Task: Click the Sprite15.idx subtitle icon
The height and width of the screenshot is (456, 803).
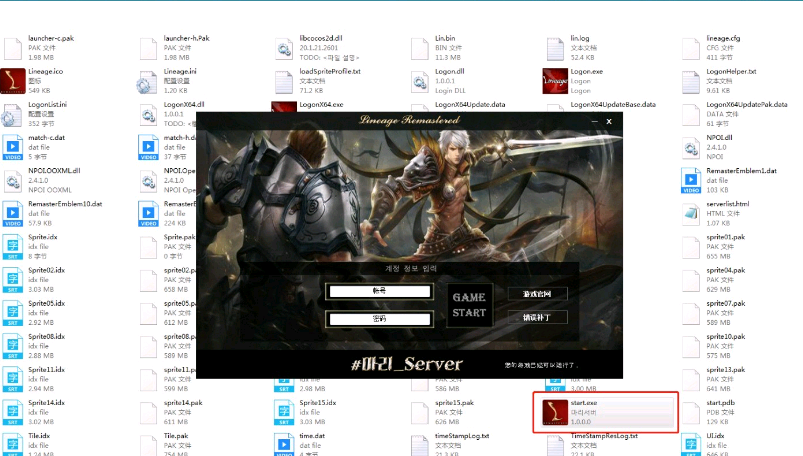Action: [x=284, y=413]
